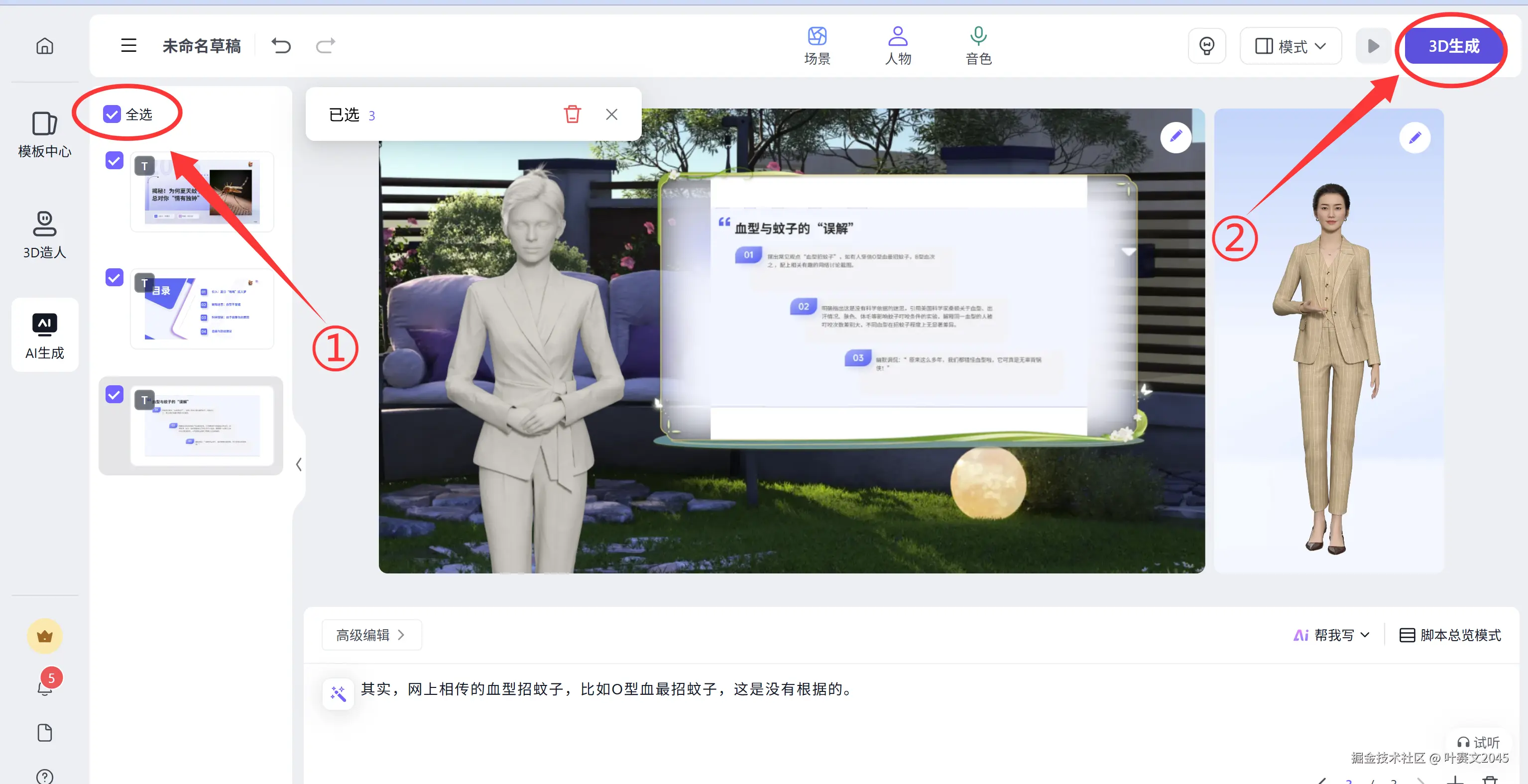Expand the 帮我写 dropdown

(x=1332, y=635)
